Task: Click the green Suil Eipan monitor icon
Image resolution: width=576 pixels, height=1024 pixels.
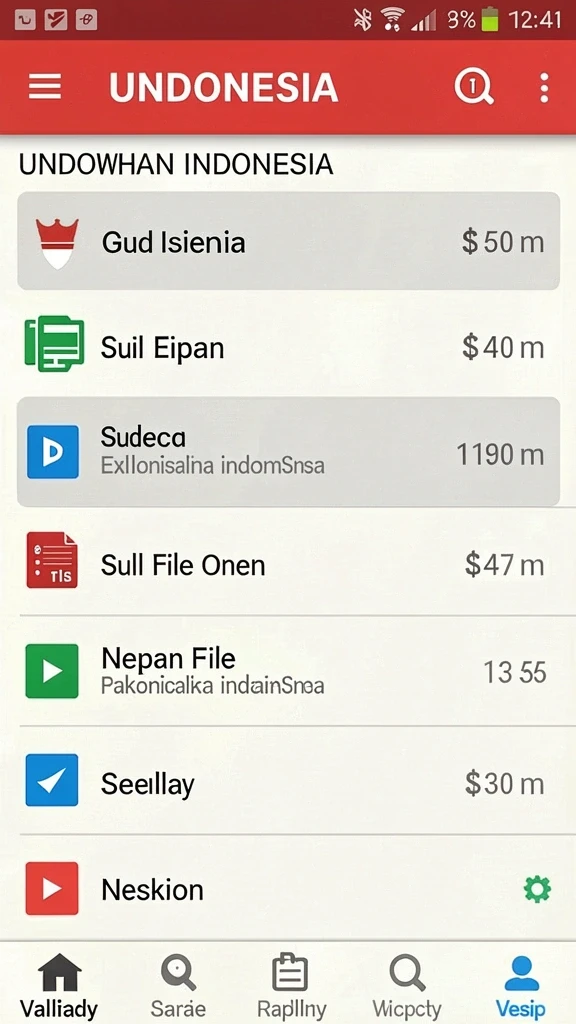Action: click(x=54, y=344)
